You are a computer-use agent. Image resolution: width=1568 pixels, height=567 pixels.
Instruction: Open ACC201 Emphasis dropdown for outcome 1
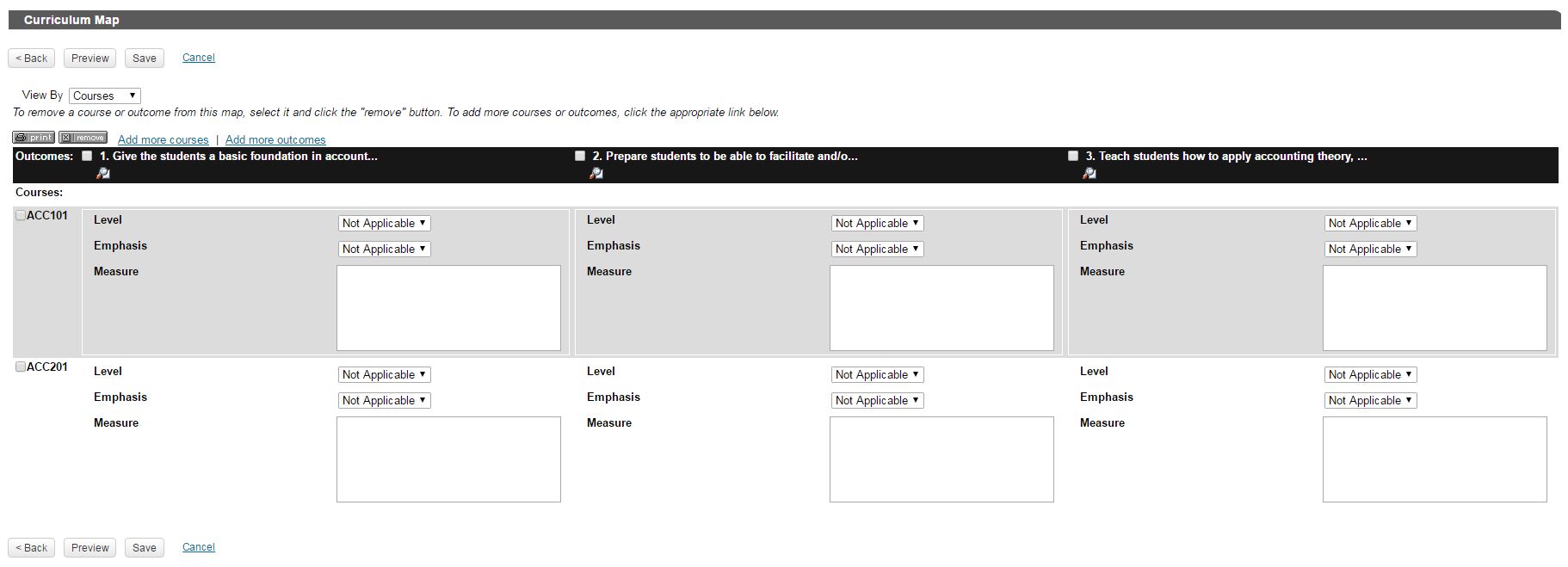click(x=385, y=400)
